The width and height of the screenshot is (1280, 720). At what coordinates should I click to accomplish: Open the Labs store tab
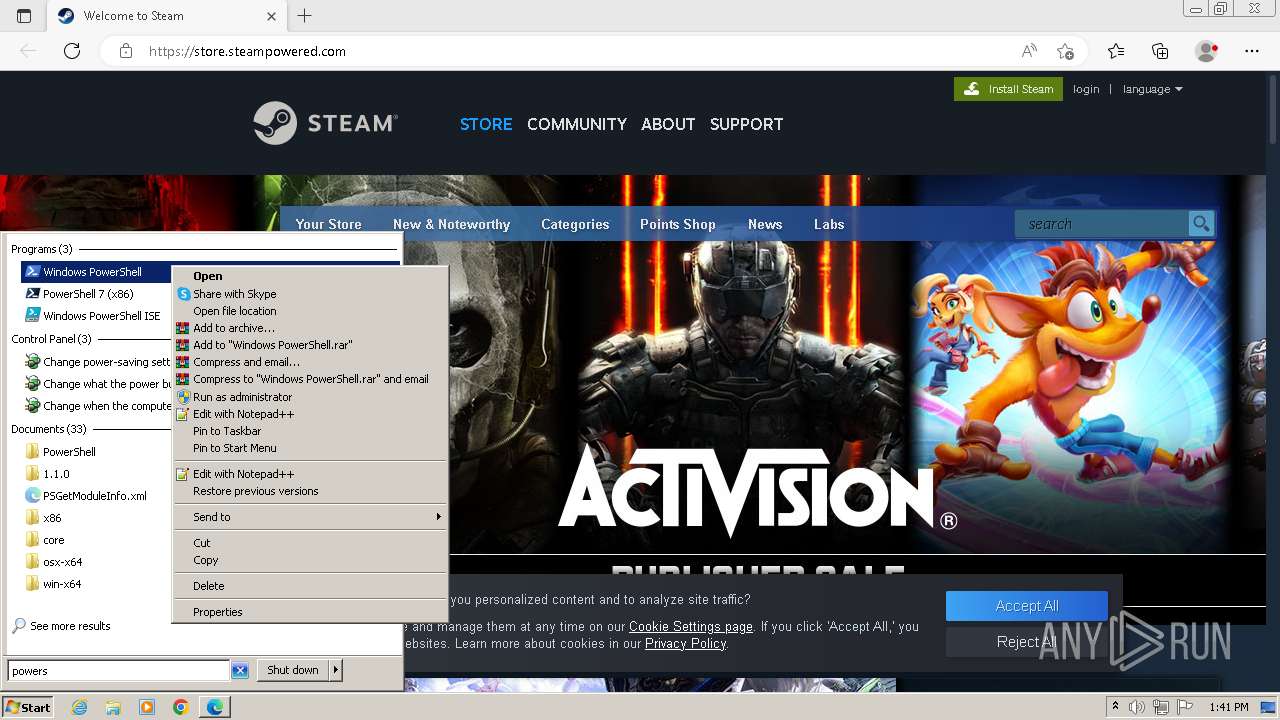829,224
